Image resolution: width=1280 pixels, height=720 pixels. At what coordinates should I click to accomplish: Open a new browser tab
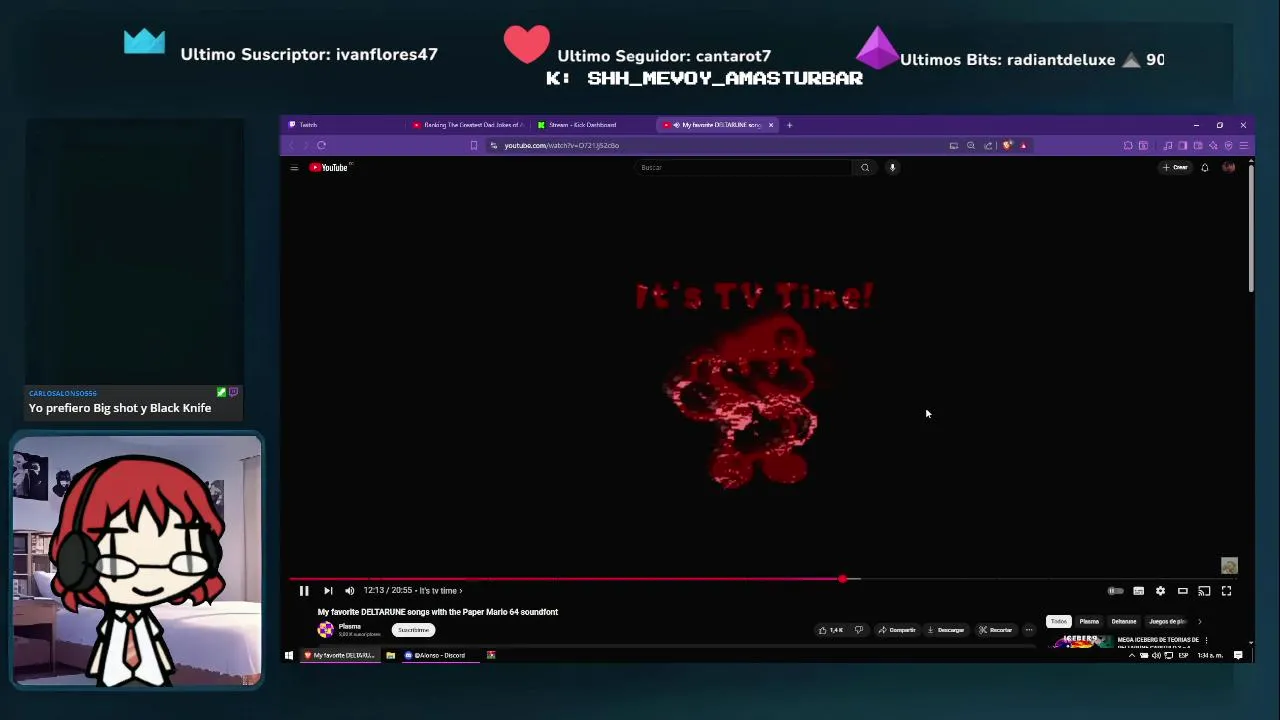coord(789,125)
